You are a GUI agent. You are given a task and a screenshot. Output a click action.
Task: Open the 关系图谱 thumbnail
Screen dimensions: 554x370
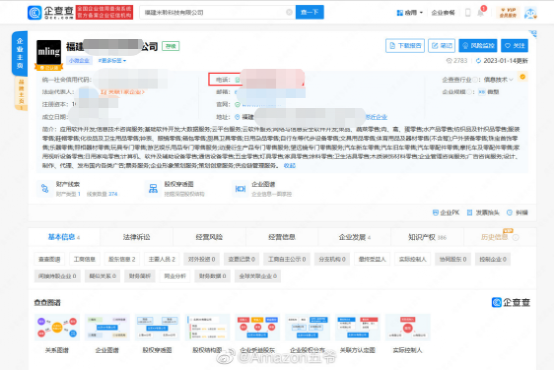pyautogui.click(x=57, y=327)
